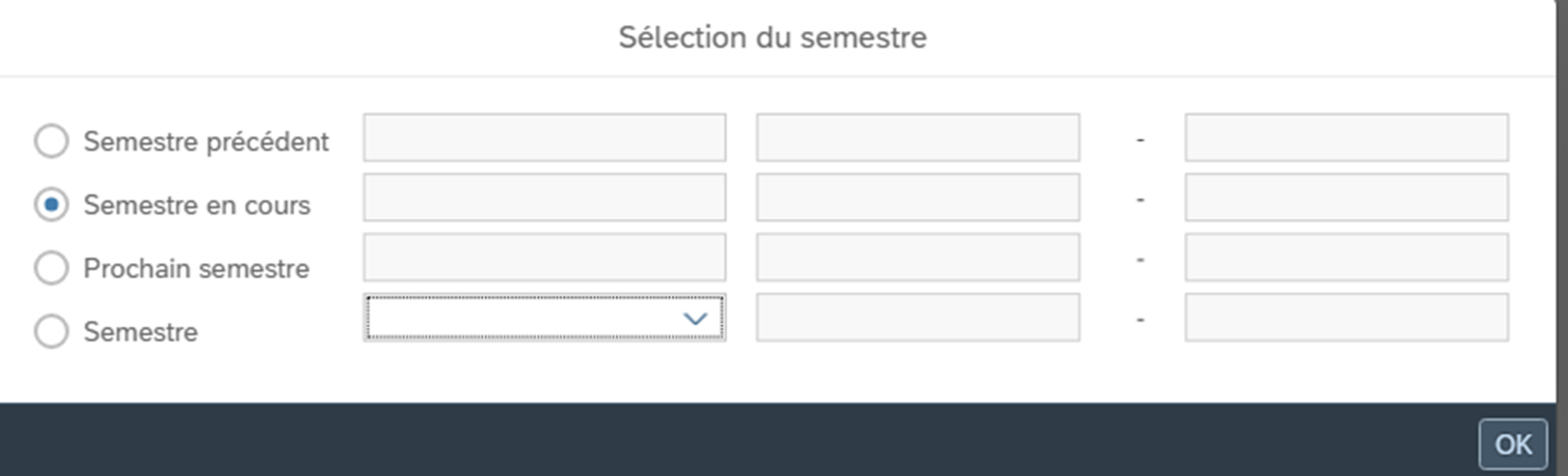Screen dimensions: 1568x476
Task: Focus field after dash in 'Semestre en cours' row
Action: (1346, 198)
